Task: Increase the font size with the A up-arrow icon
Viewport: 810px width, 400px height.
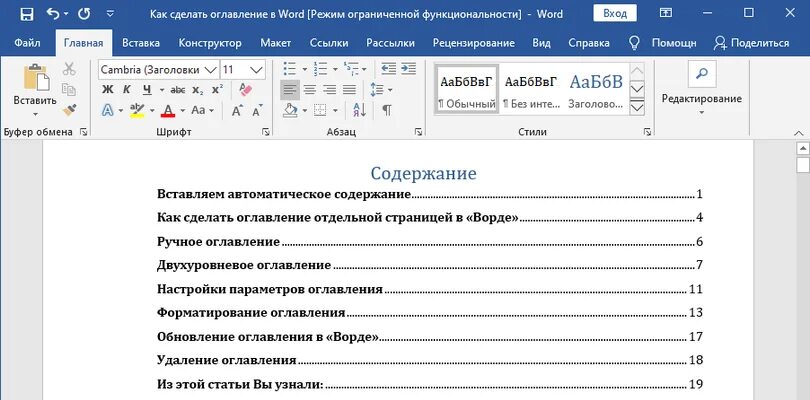Action: pos(237,110)
